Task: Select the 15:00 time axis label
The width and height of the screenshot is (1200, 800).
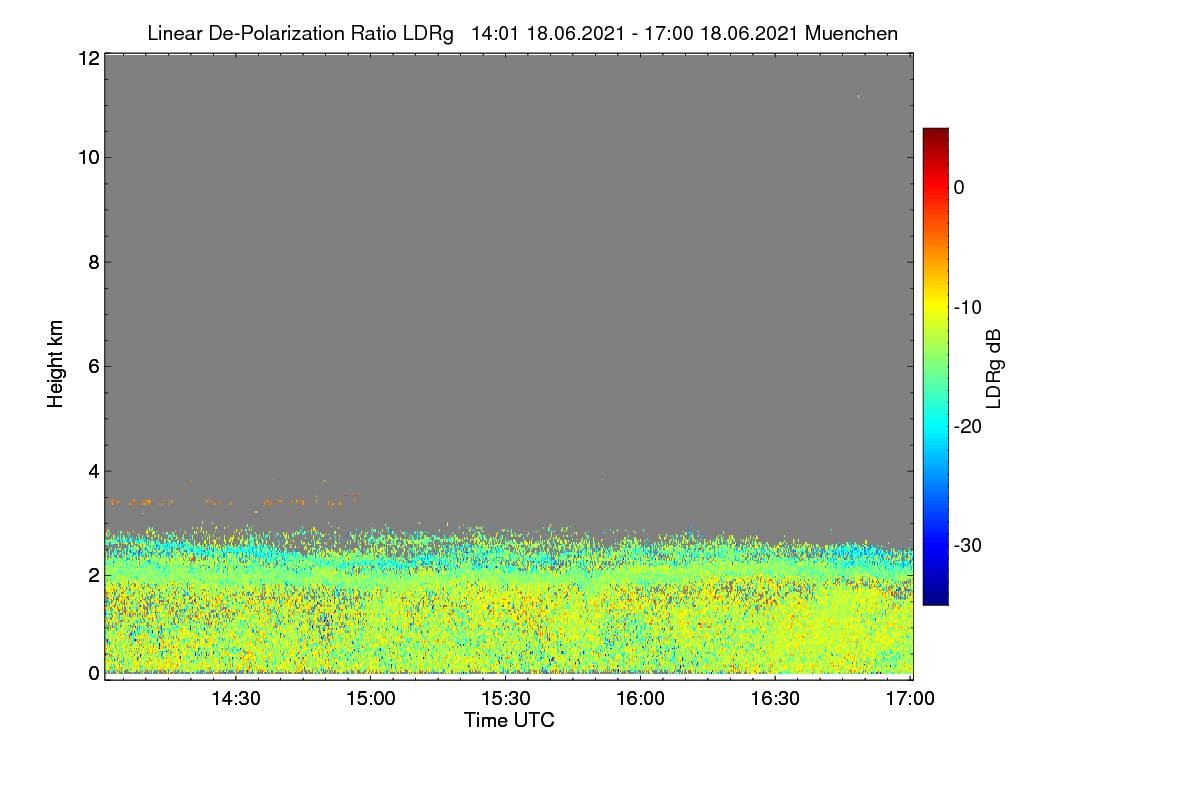Action: pos(370,699)
